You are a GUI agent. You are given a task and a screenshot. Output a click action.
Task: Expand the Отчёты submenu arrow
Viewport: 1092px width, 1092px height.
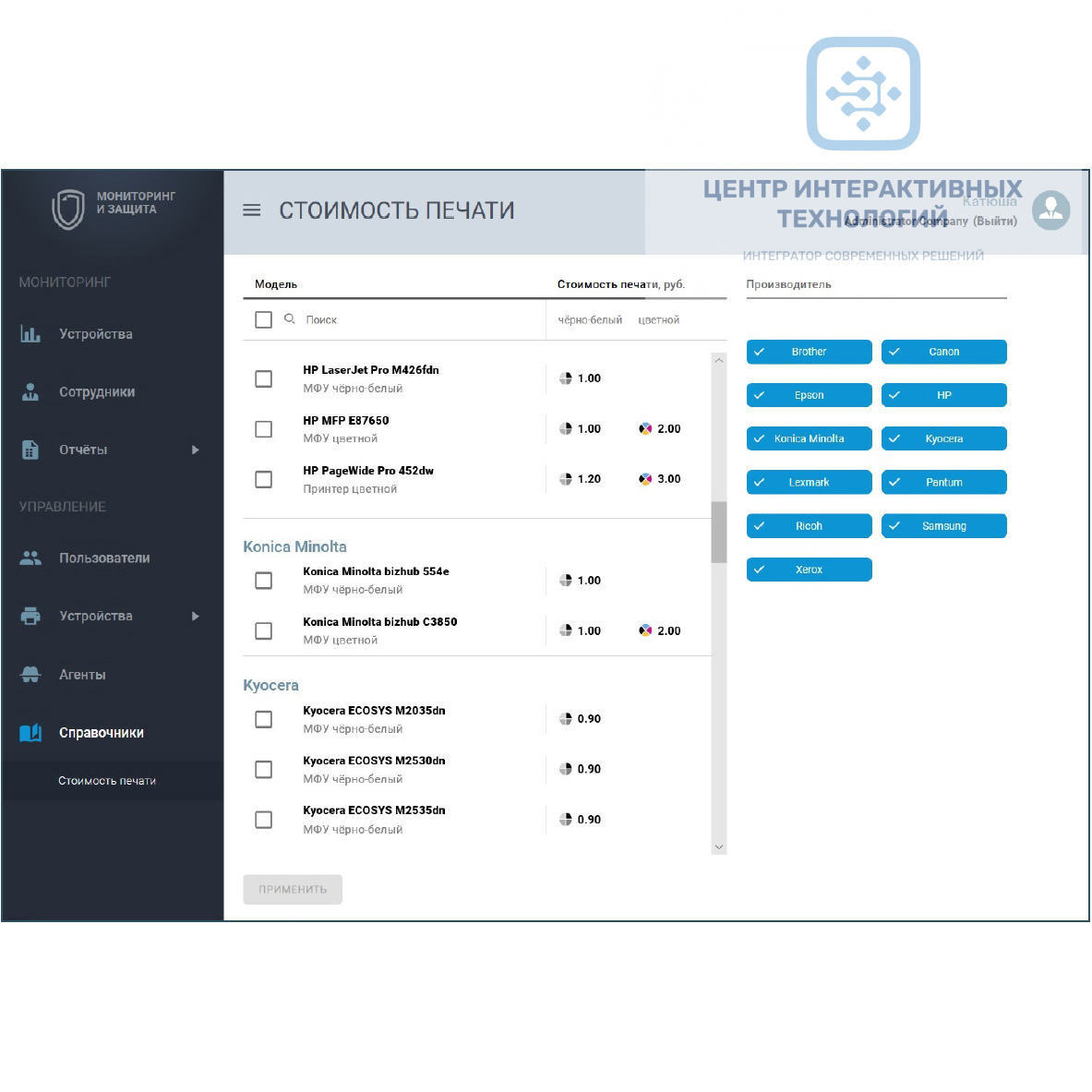tap(195, 450)
